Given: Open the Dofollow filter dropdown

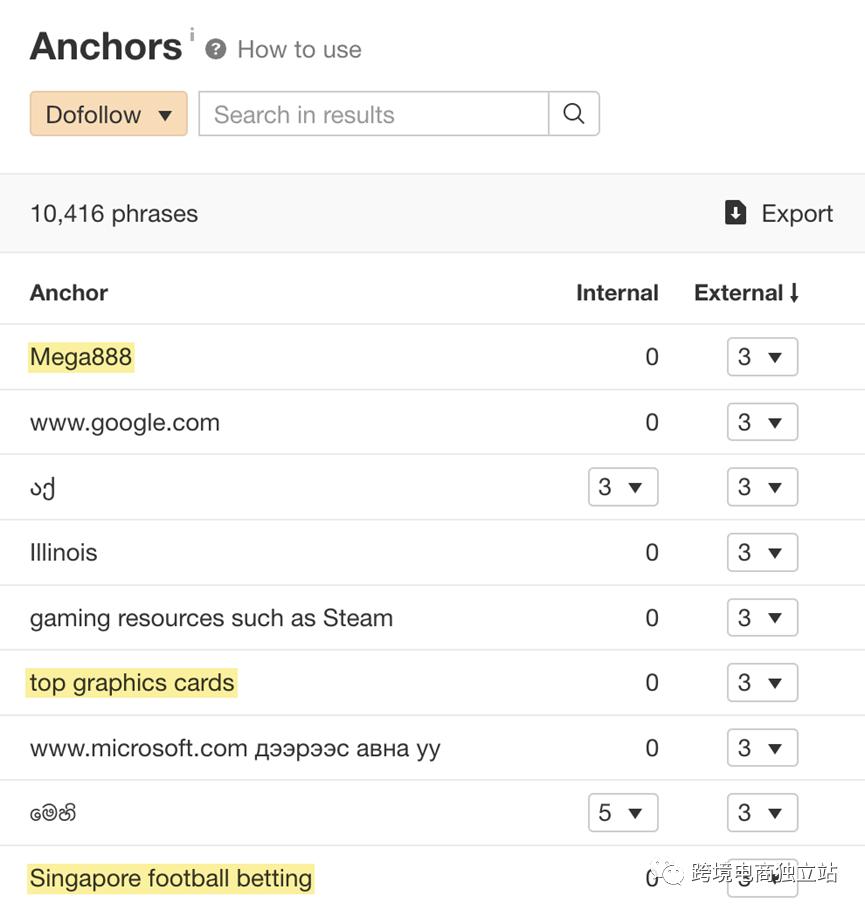Looking at the screenshot, I should tap(108, 114).
